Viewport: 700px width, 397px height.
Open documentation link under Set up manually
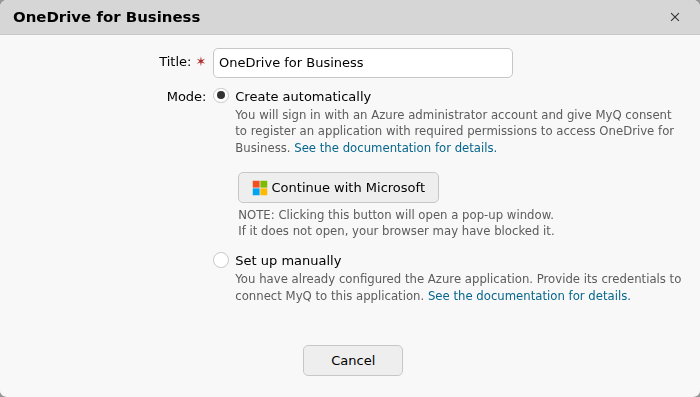529,296
